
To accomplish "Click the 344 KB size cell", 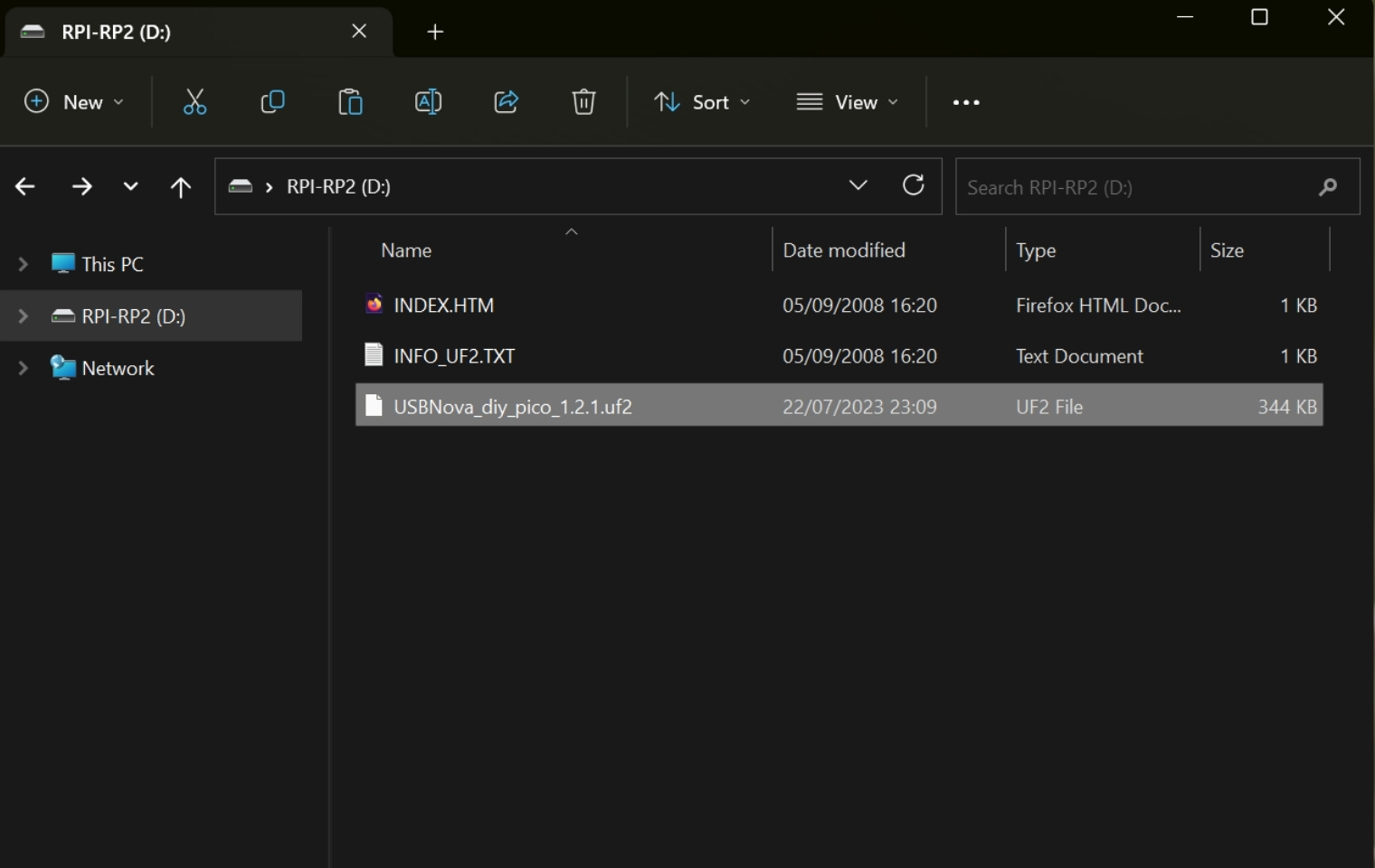I will click(1287, 407).
